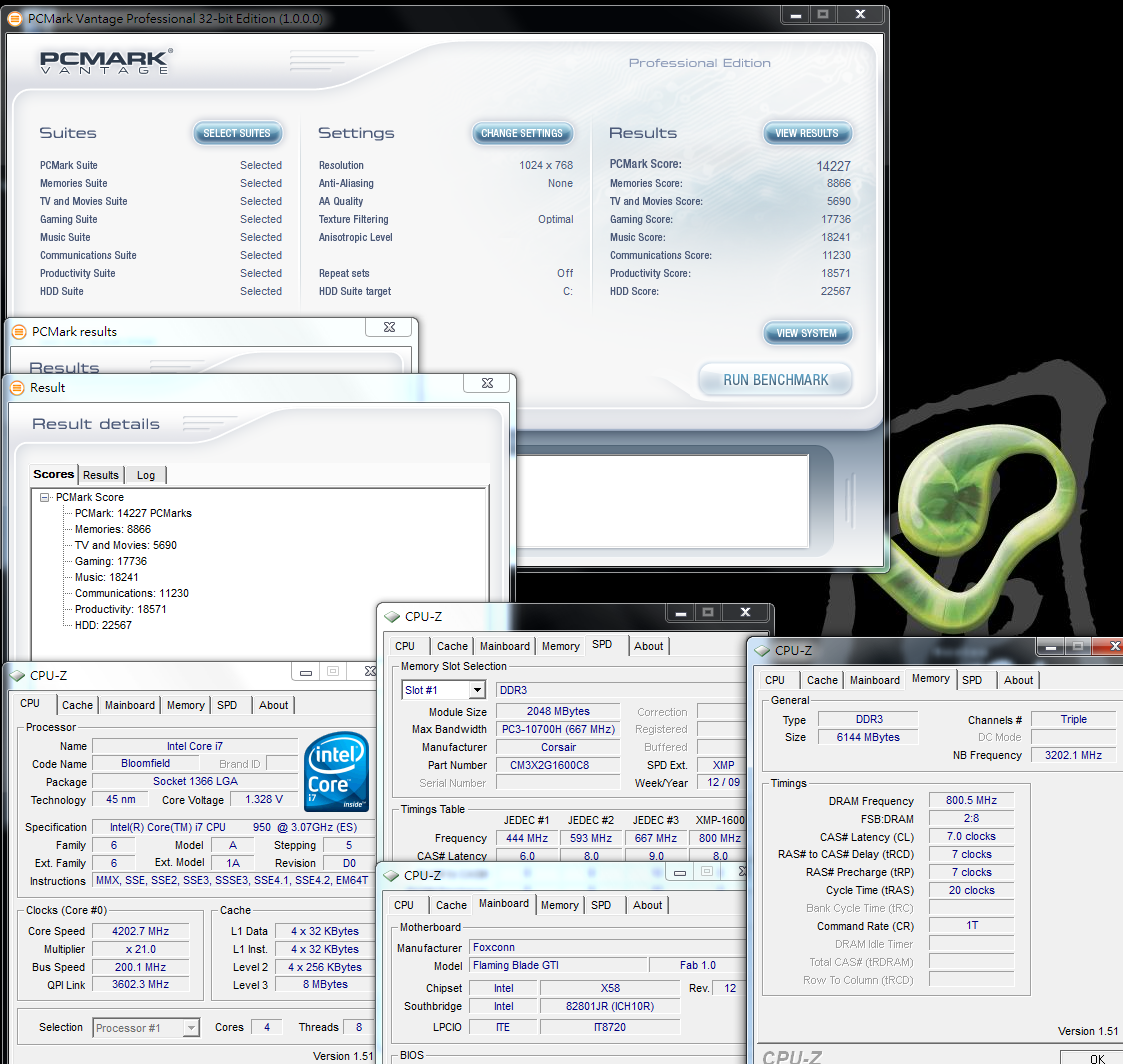1123x1064 pixels.
Task: Click the Part Number field CM3X2G1600C8
Action: [x=557, y=765]
